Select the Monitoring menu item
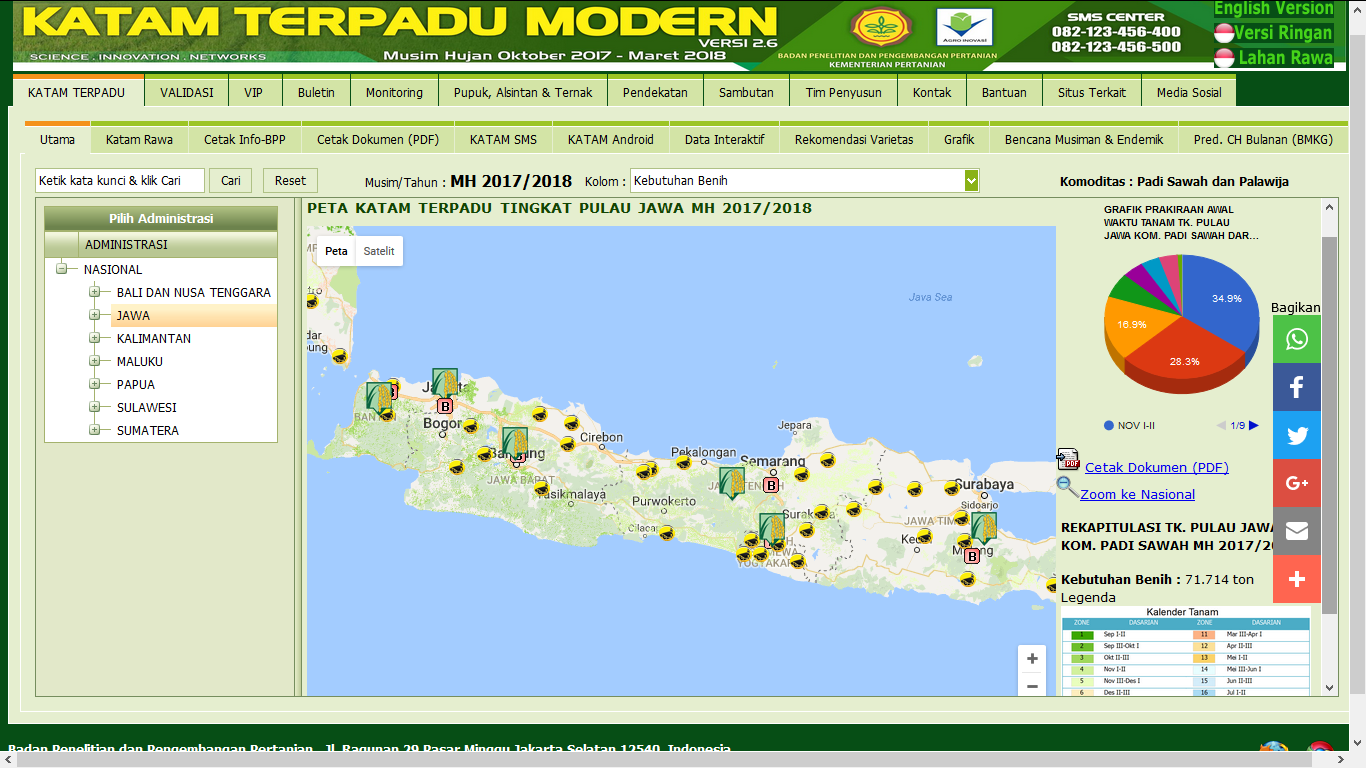The width and height of the screenshot is (1366, 768). (x=394, y=90)
